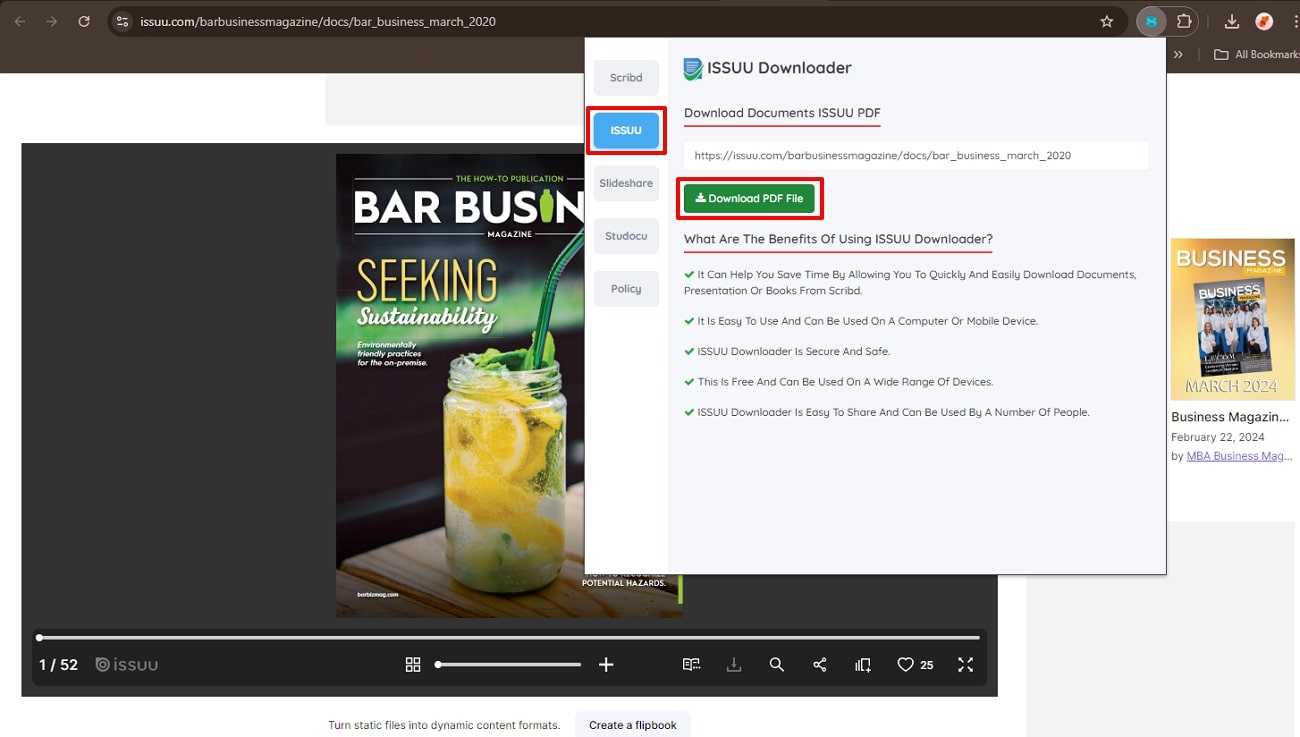The image size is (1300, 737).
Task: Click the 1 / 52 page counter
Action: (58, 665)
